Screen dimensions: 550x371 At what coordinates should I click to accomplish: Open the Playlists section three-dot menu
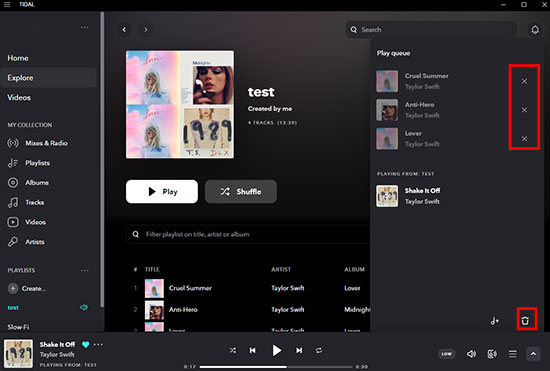pos(85,270)
